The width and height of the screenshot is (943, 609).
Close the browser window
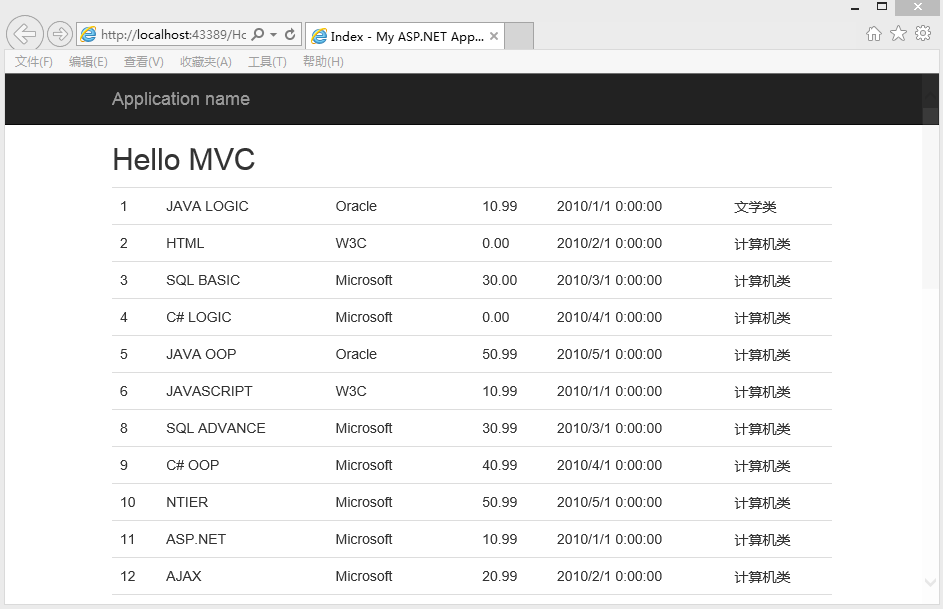pyautogui.click(x=918, y=7)
